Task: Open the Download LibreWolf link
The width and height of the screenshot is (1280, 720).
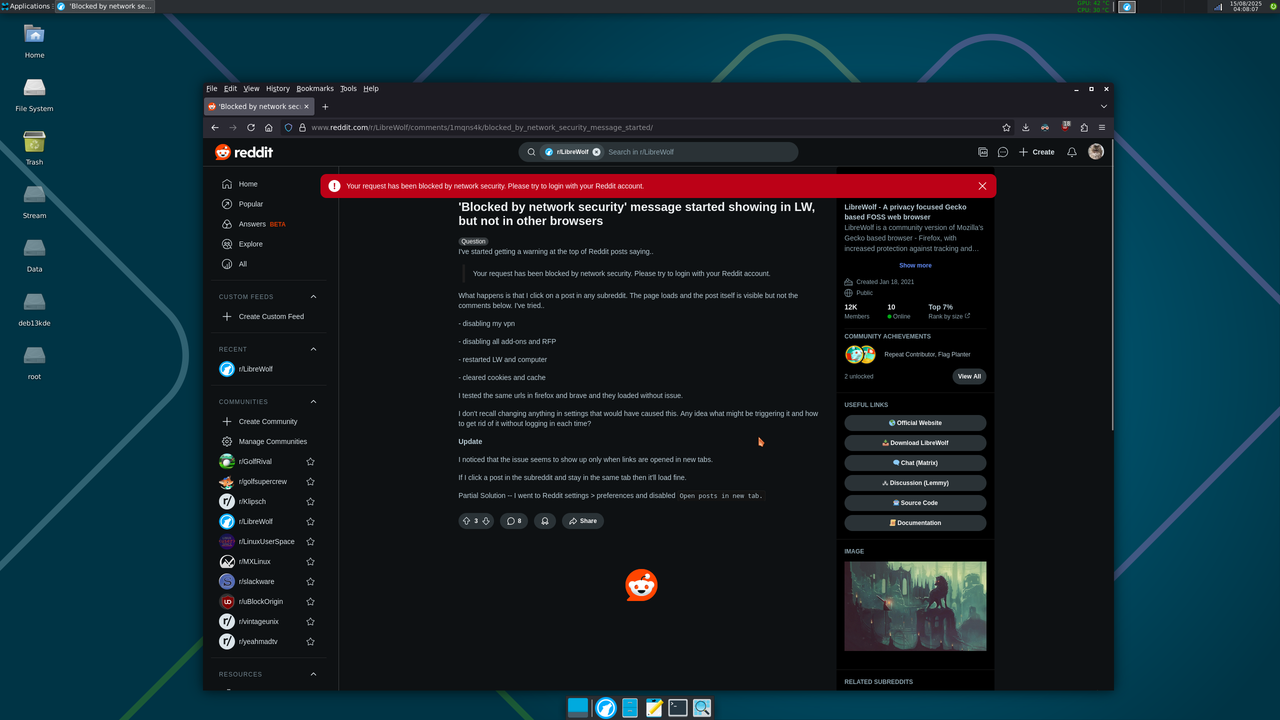Action: click(x=915, y=443)
